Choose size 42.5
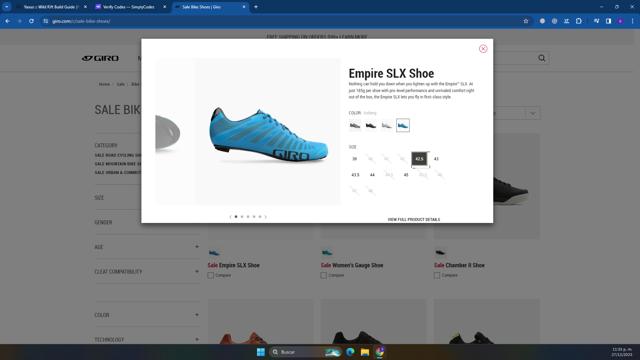 pos(419,159)
